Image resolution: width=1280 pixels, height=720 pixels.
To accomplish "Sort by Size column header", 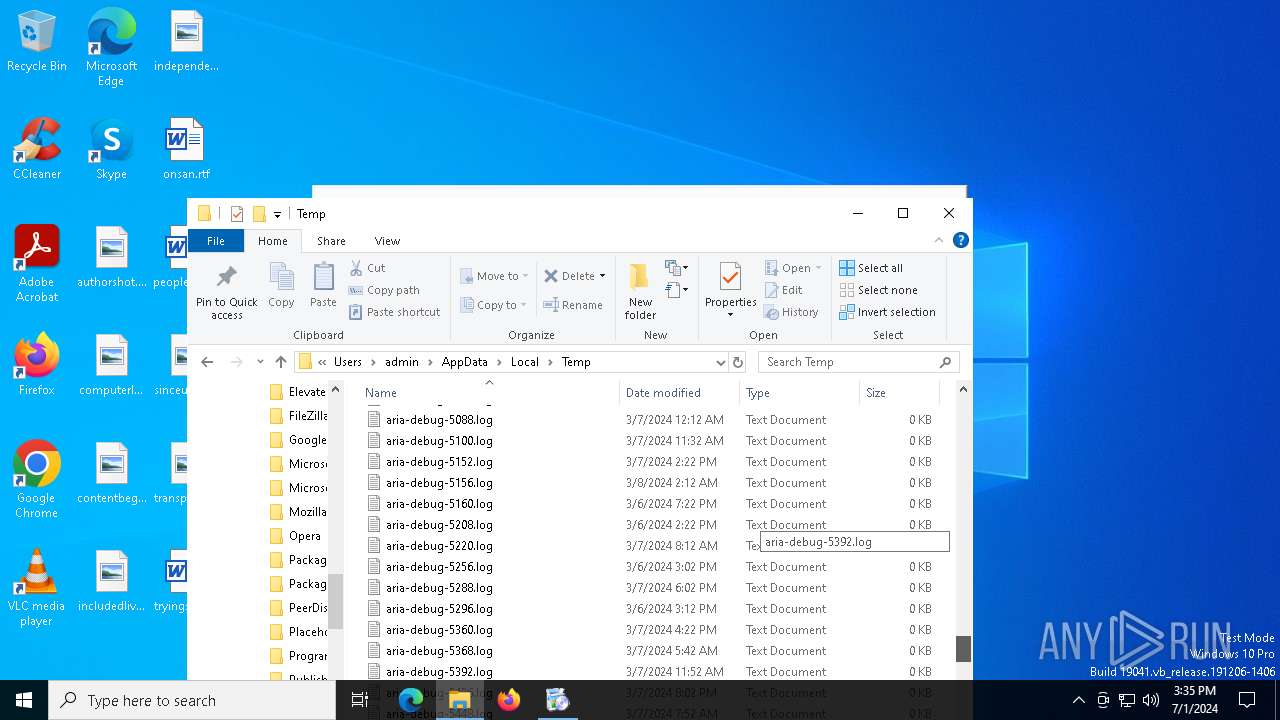I will pos(899,393).
